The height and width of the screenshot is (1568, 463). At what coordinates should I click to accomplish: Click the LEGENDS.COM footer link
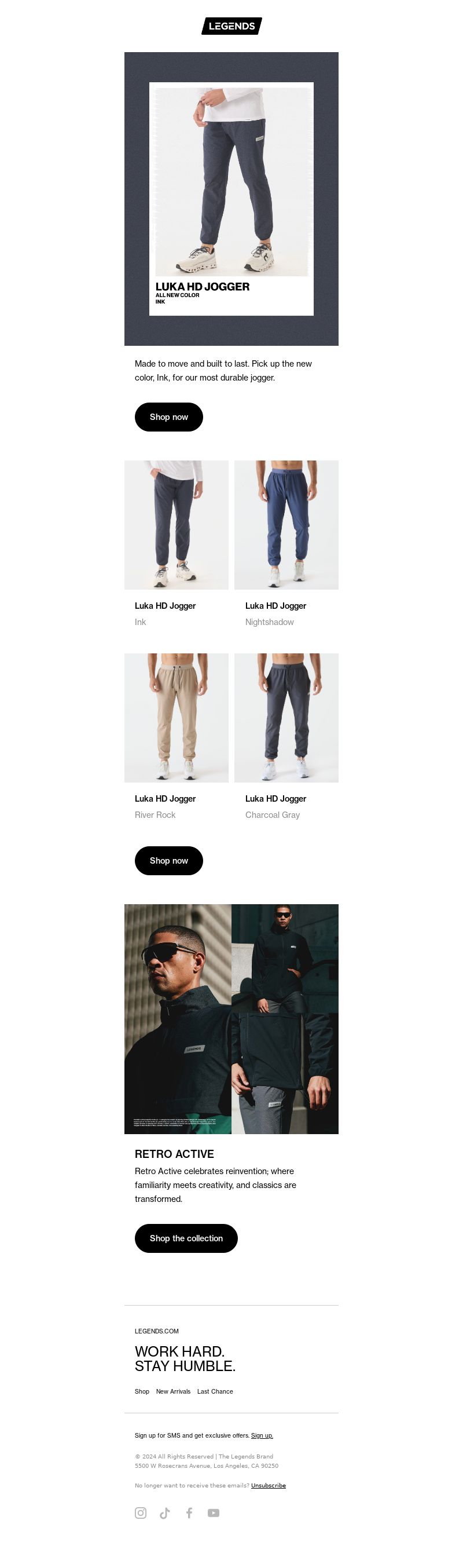click(x=156, y=1331)
